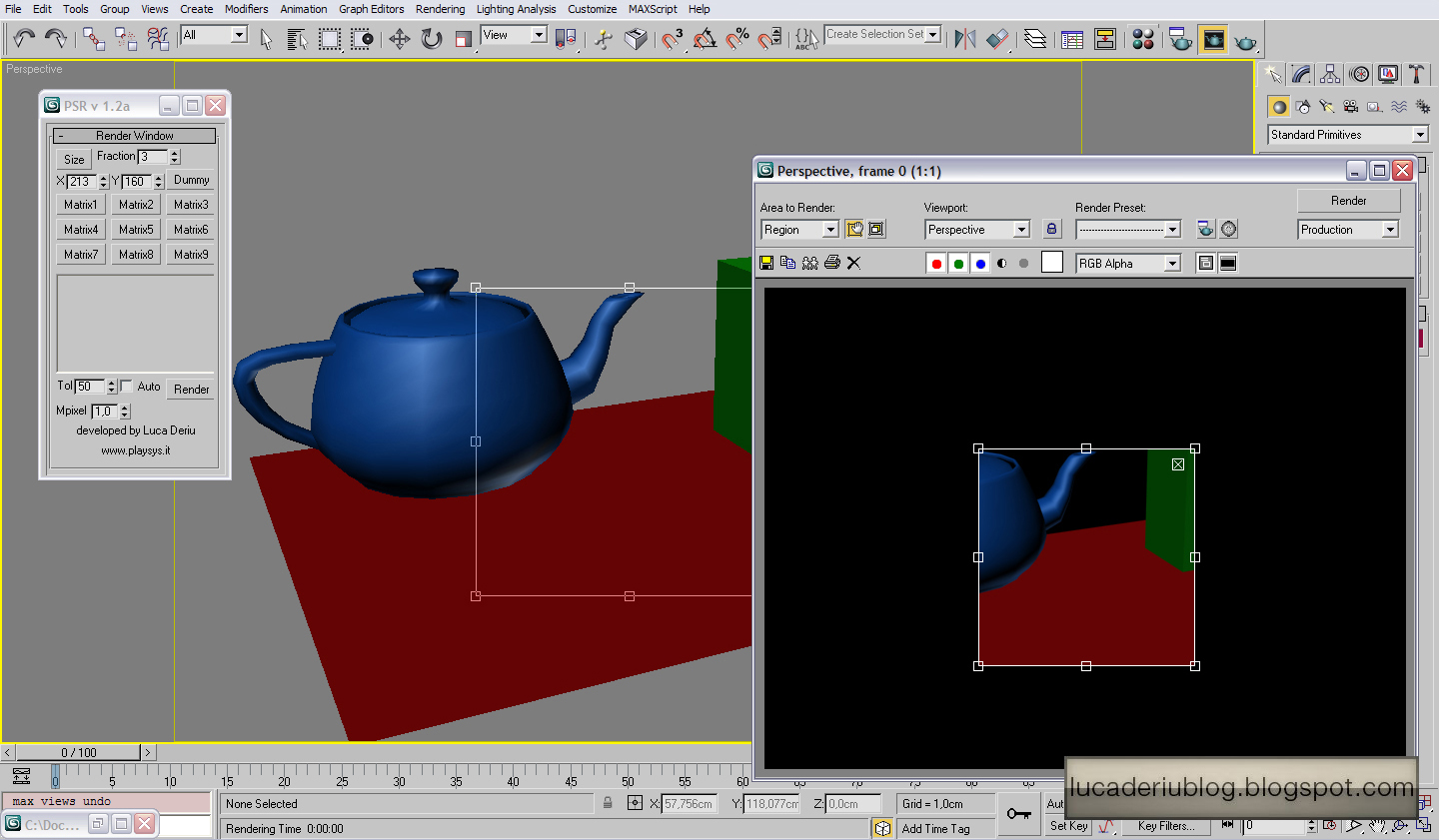Open the Schematic View
This screenshot has width=1439, height=840.
[x=1105, y=39]
